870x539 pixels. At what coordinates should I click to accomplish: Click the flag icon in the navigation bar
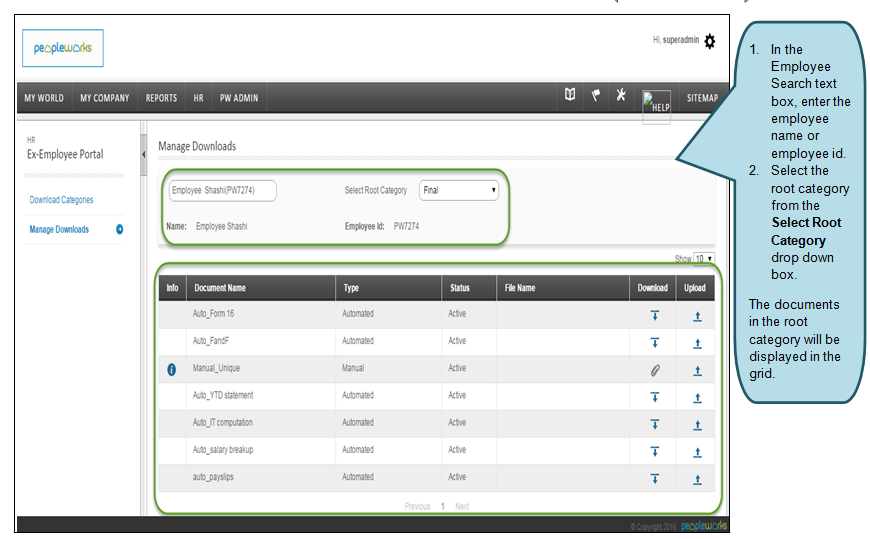click(x=595, y=96)
